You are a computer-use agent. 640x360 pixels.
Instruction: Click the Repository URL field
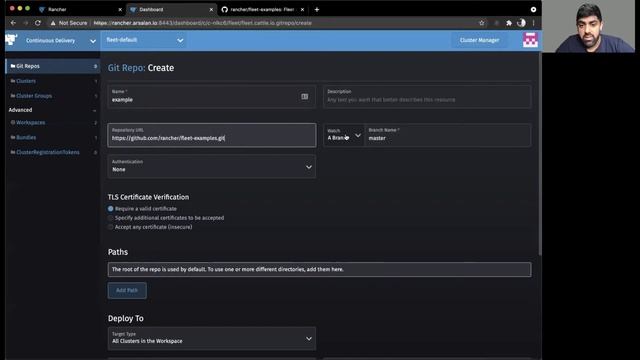click(211, 135)
